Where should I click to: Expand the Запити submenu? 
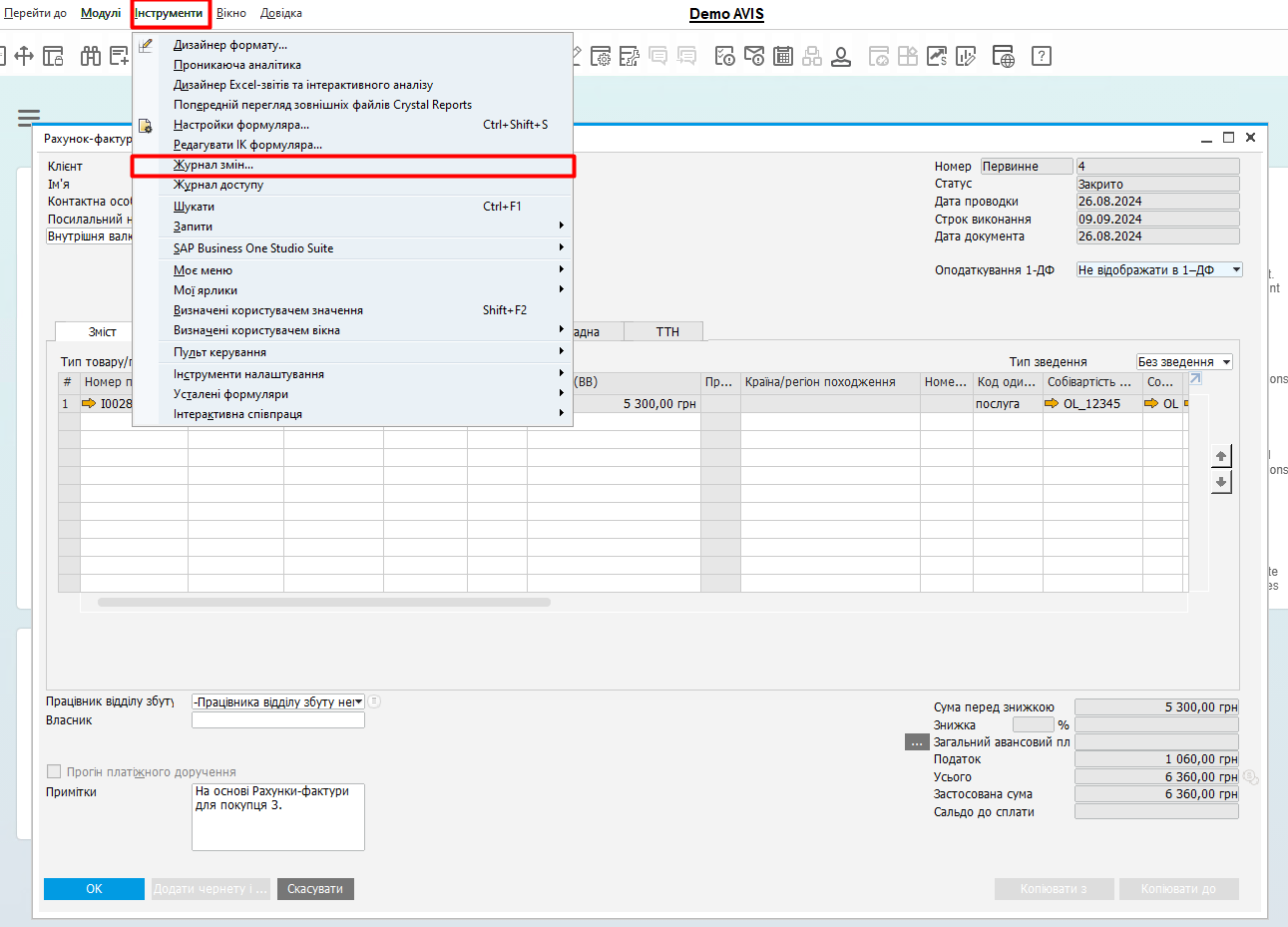193,227
